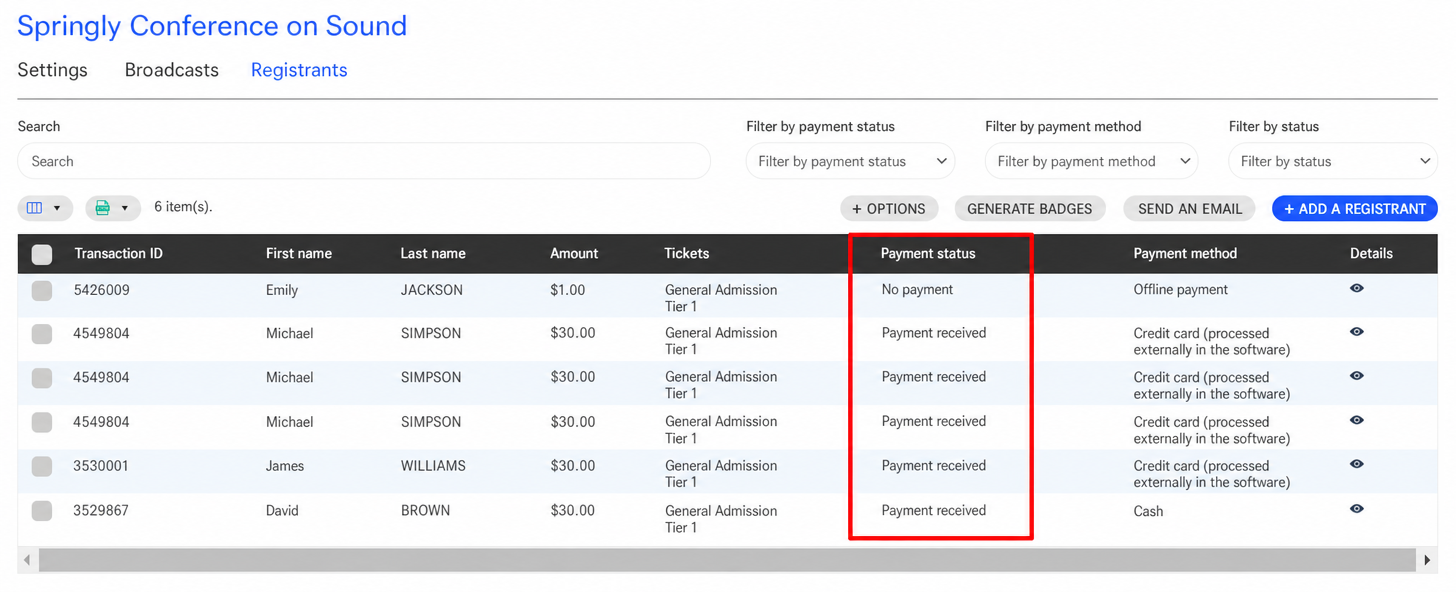Viewport: 1456px width, 592px height.
Task: Sort by the Transaction ID column header
Action: 118,253
